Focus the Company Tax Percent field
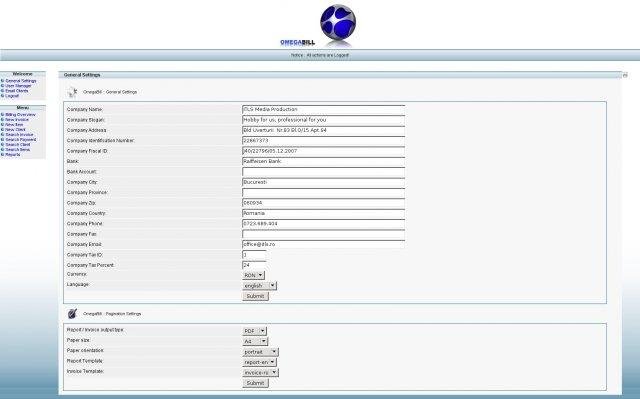Viewport: 640px width, 399px height. tap(254, 265)
